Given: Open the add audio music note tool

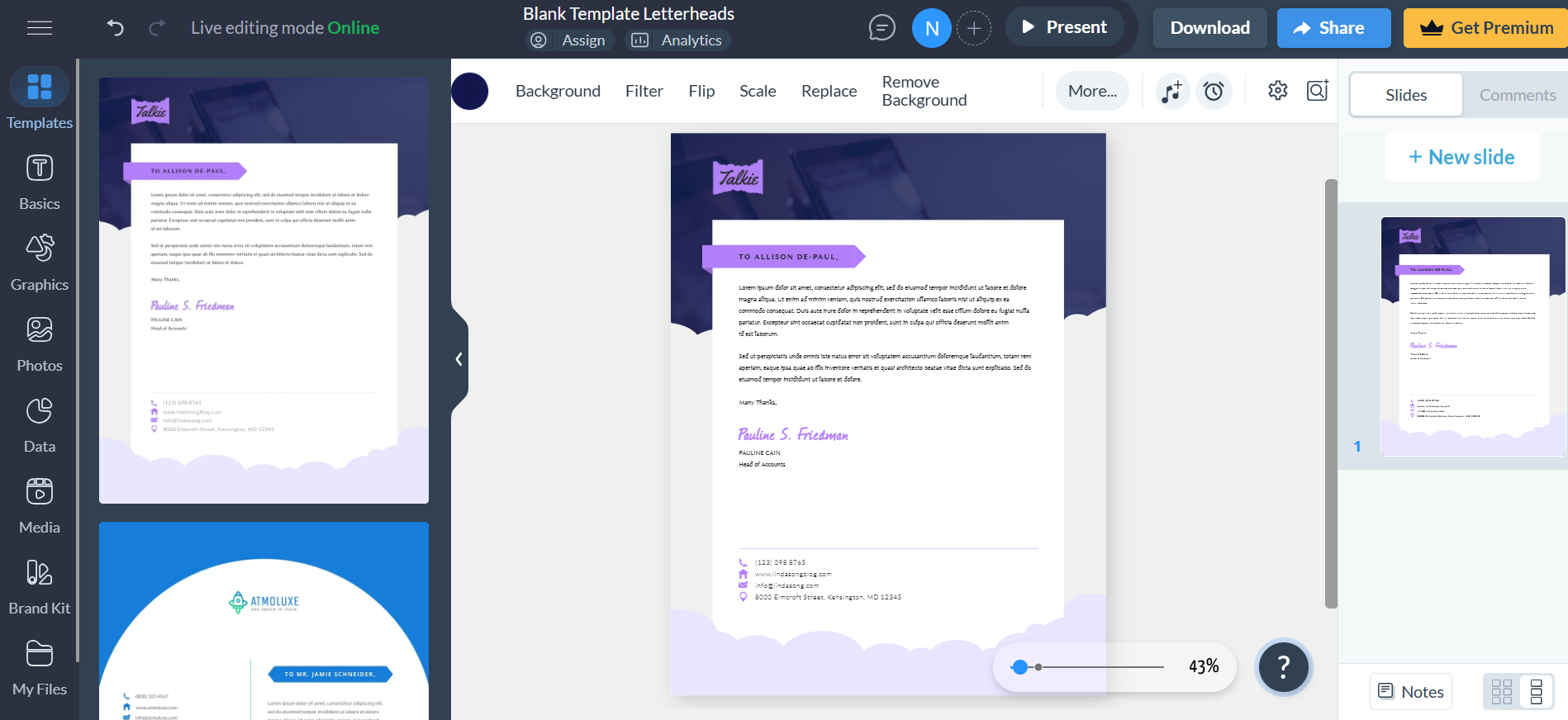Looking at the screenshot, I should tap(1171, 91).
